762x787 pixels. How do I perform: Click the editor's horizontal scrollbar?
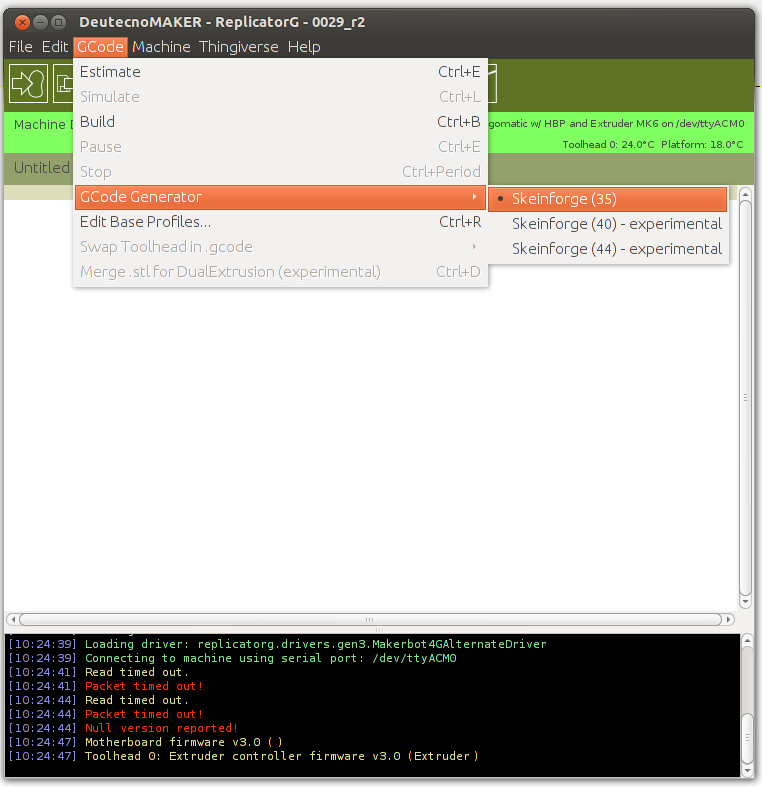point(369,619)
